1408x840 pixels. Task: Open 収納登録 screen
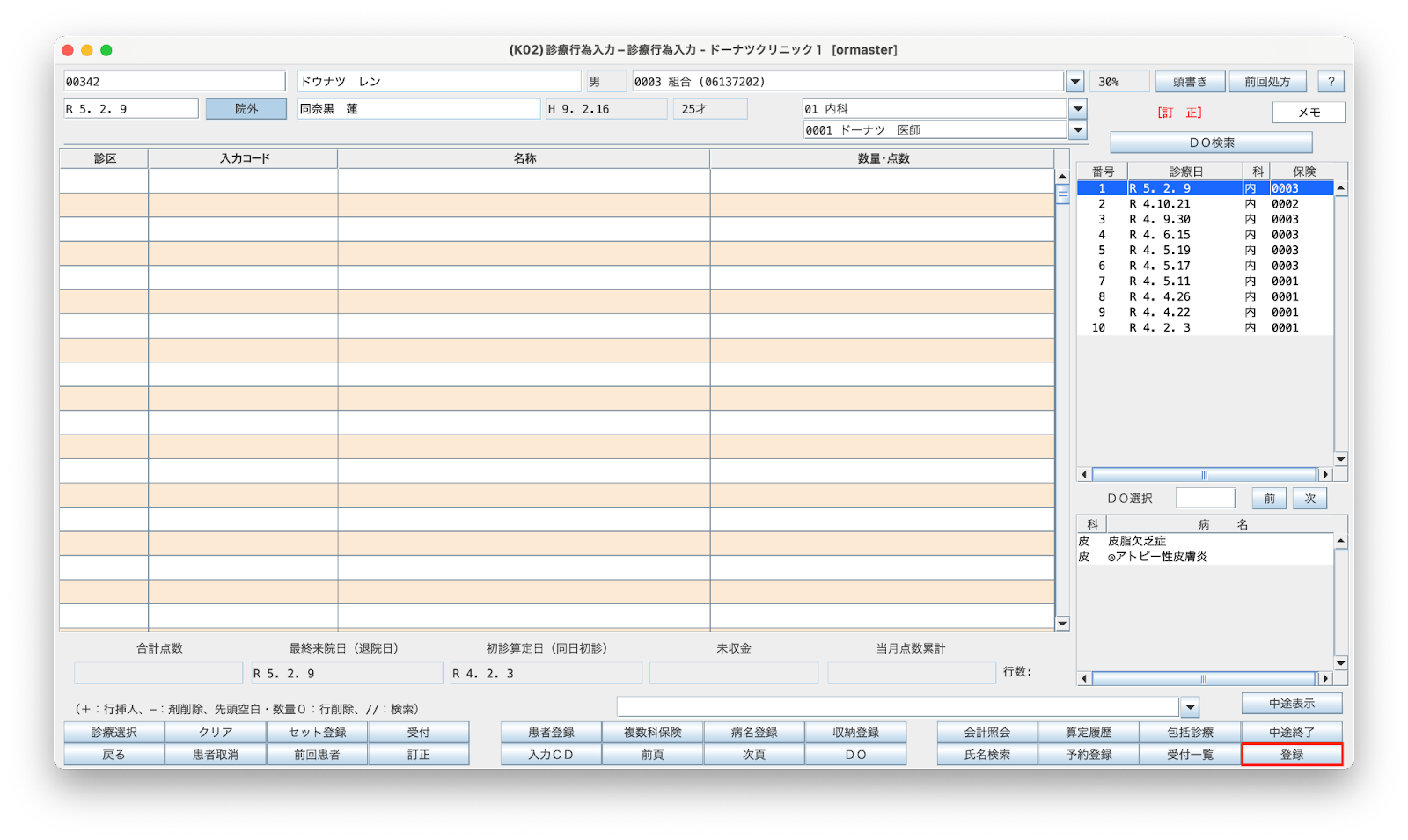(x=855, y=732)
